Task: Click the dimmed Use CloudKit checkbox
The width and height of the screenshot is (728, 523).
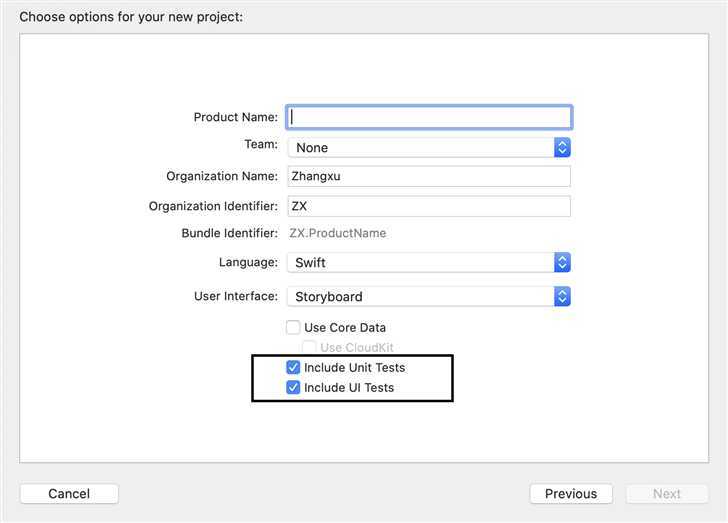Action: click(x=309, y=347)
